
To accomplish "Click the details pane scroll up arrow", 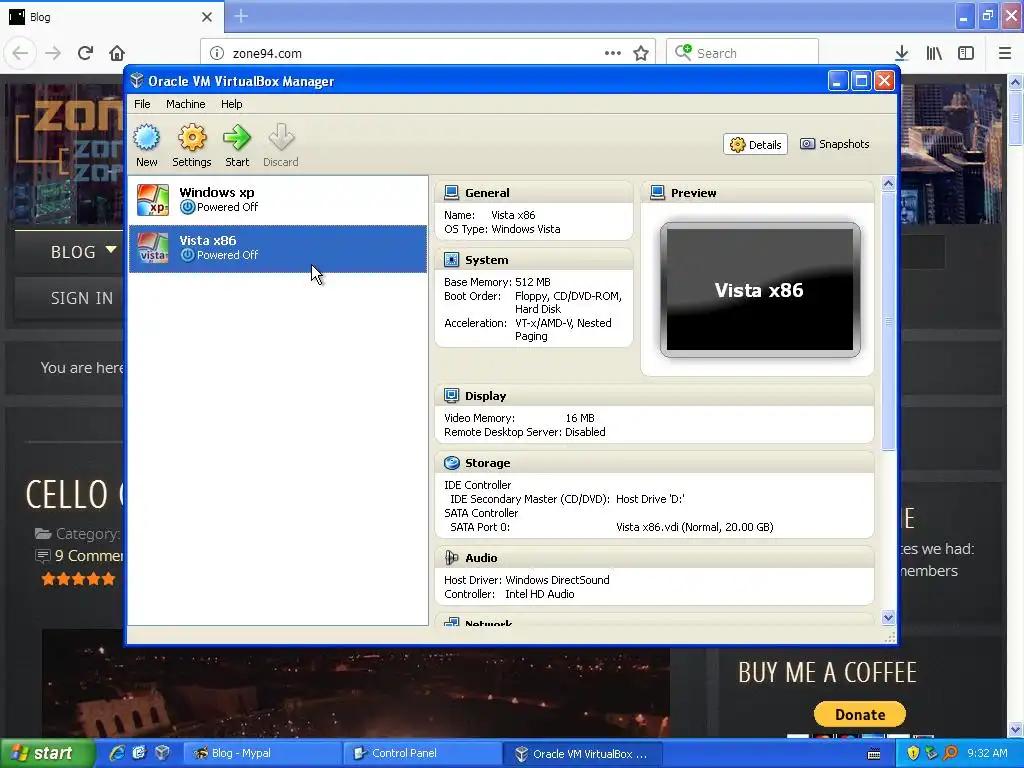I will point(888,184).
